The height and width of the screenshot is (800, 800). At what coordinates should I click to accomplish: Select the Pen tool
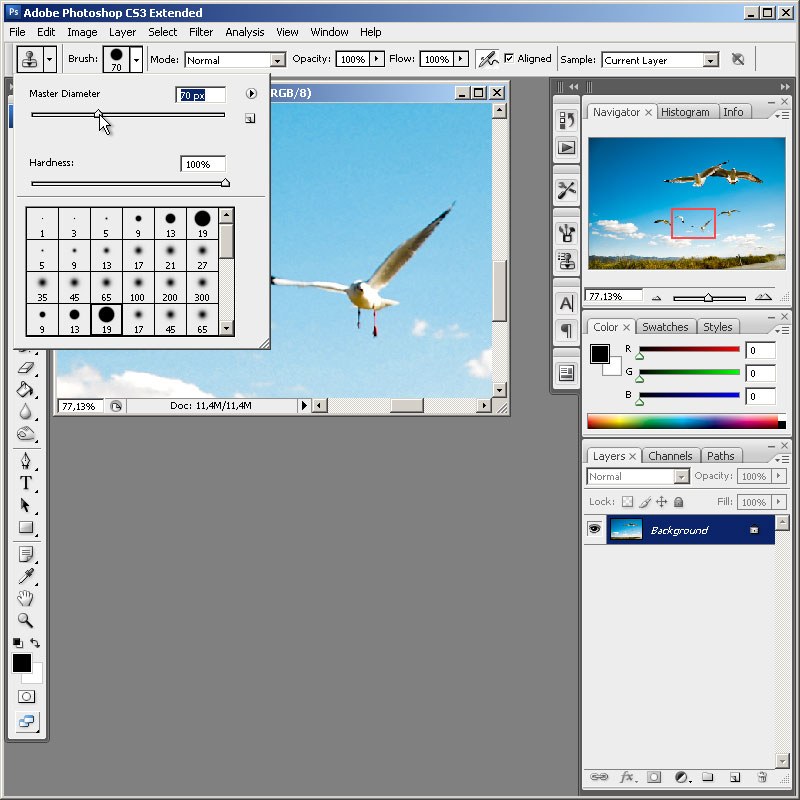[26, 461]
